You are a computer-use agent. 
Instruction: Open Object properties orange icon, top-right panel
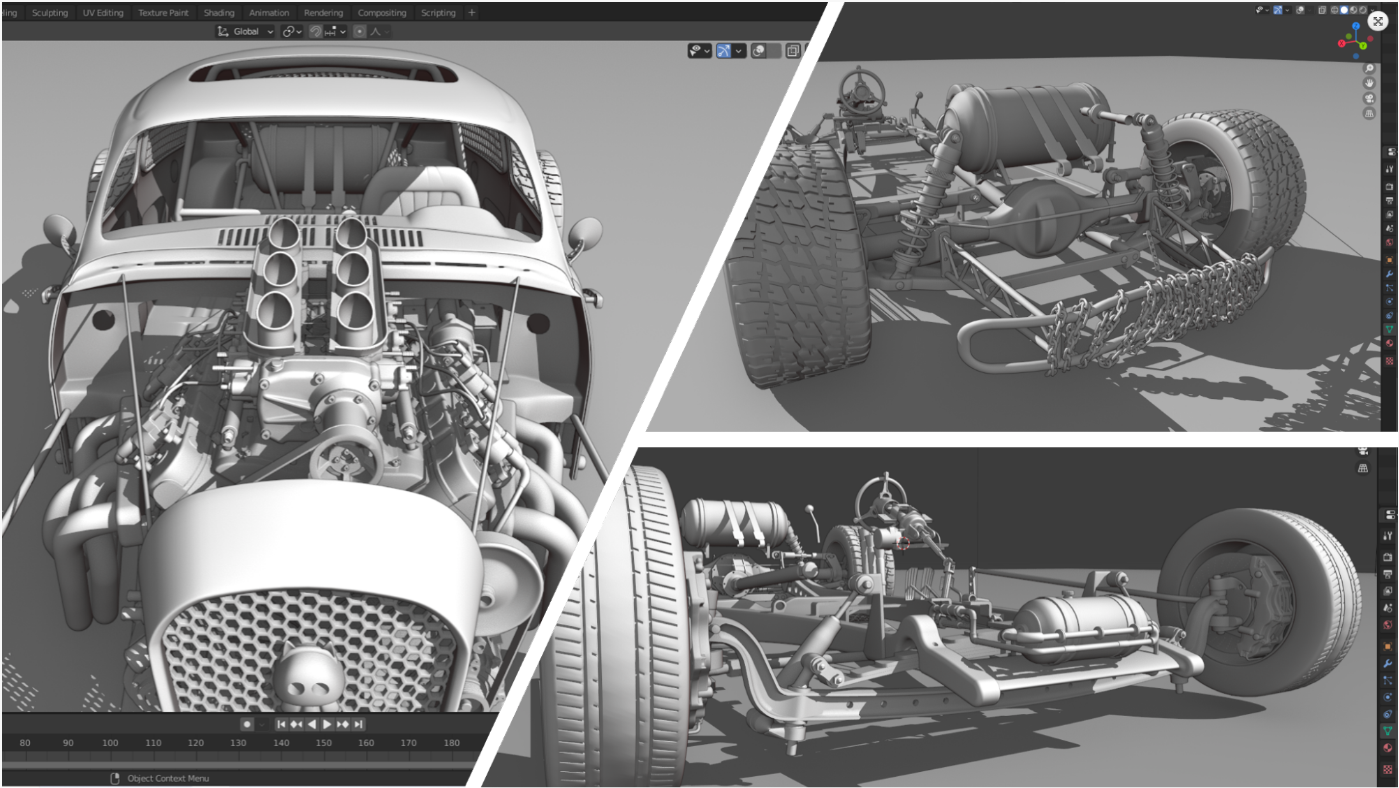point(1390,260)
